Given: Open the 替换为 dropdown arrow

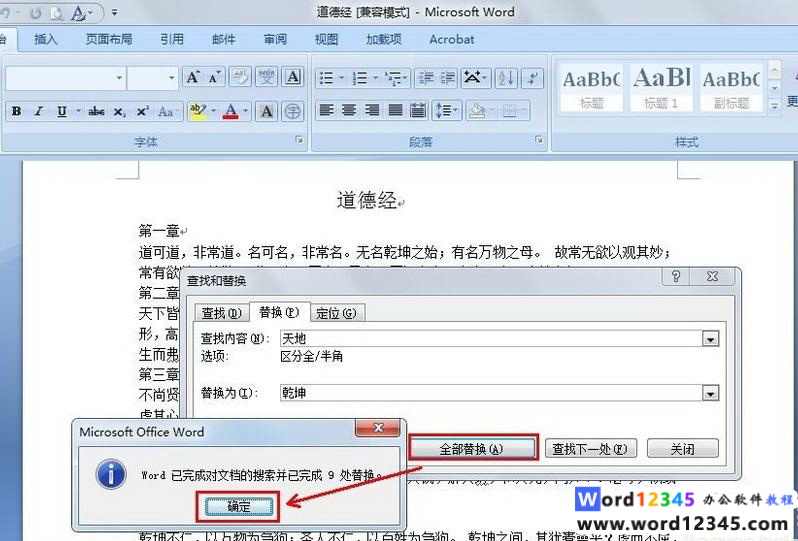Looking at the screenshot, I should [x=710, y=393].
